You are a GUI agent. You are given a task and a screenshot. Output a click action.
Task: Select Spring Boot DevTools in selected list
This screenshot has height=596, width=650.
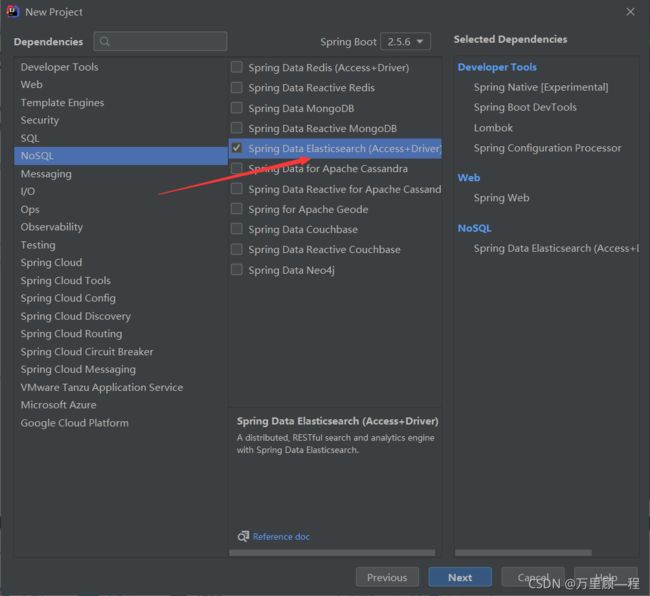click(x=525, y=107)
